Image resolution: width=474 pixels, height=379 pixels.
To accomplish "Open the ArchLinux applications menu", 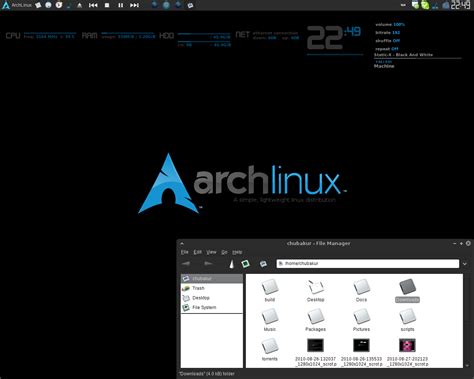I will point(17,5).
